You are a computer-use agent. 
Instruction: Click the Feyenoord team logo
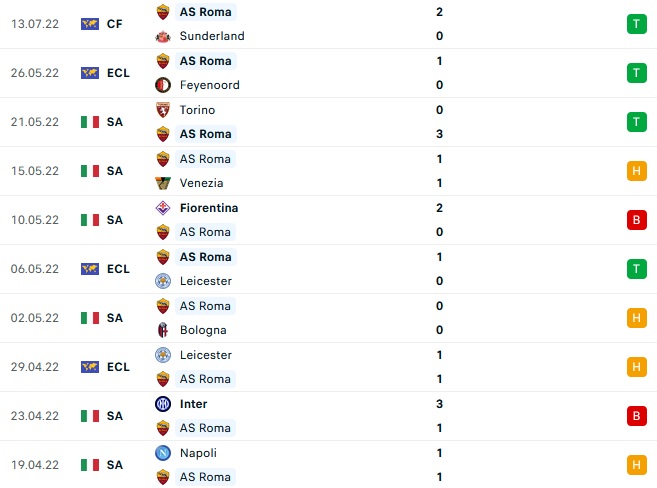pyautogui.click(x=164, y=85)
